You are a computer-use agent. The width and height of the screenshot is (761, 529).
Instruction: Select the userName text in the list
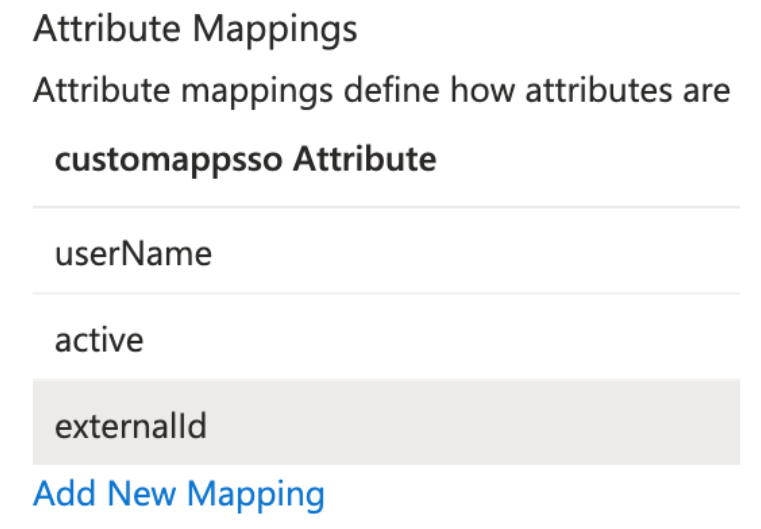click(x=133, y=254)
